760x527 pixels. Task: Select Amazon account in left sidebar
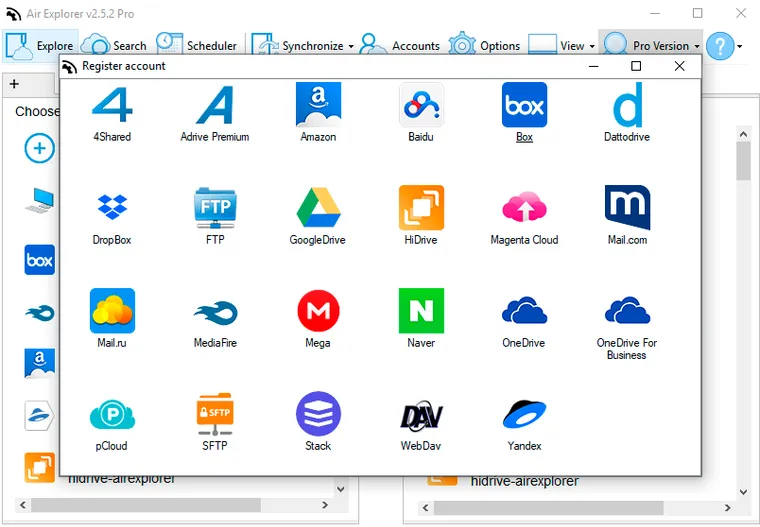40,363
